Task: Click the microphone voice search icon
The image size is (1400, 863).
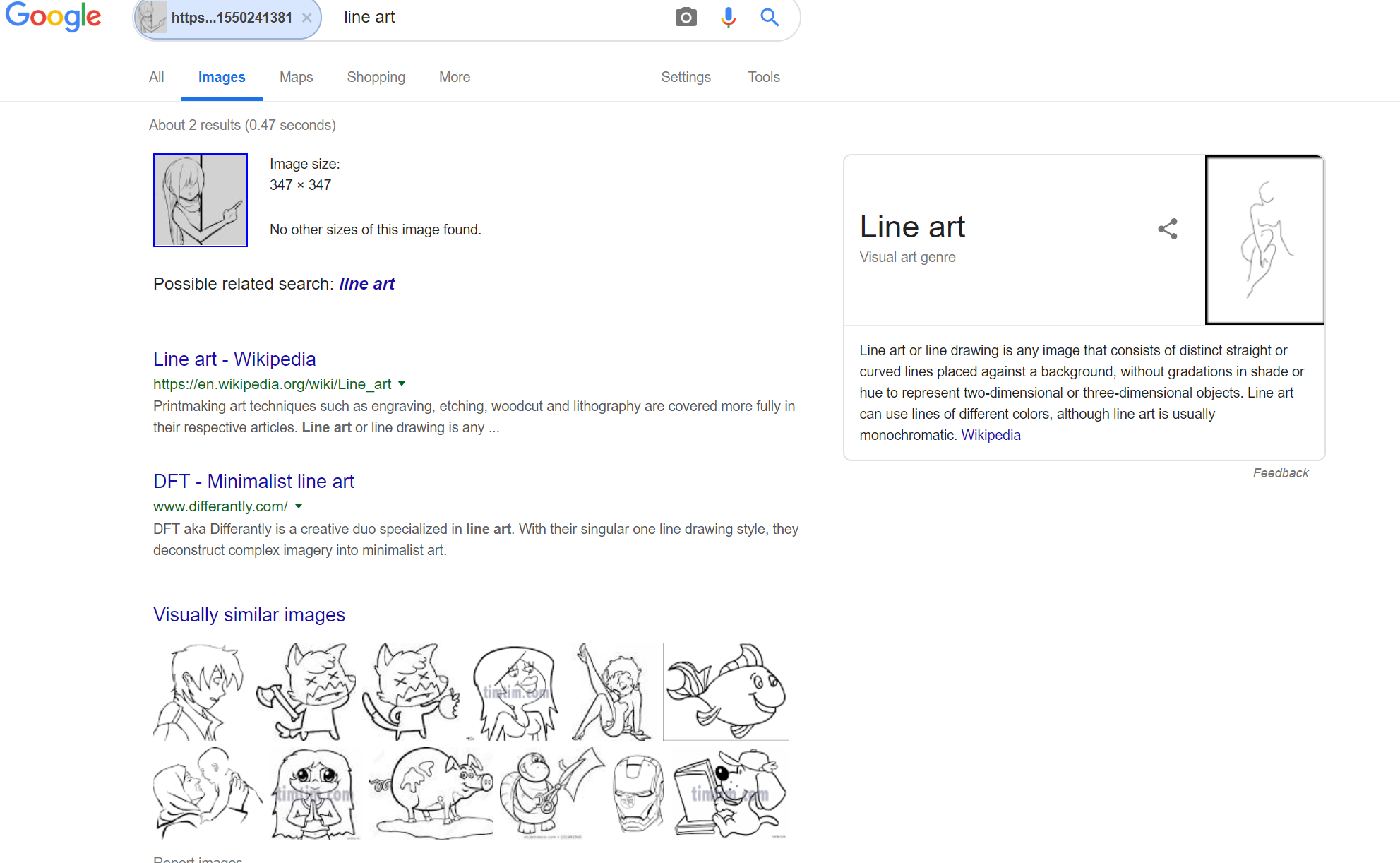Action: (x=728, y=18)
